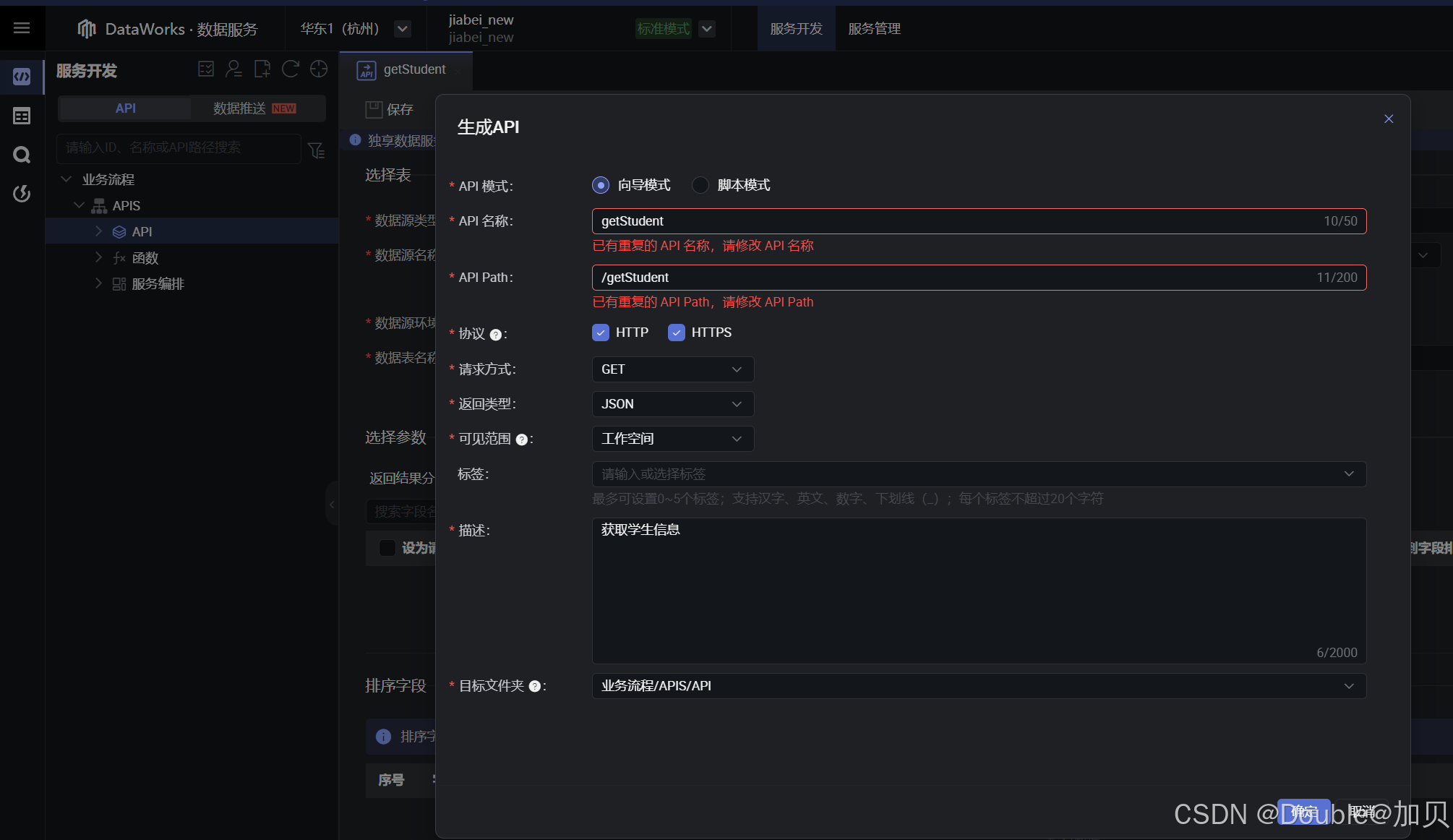
Task: Click inside the API 名称 input field
Action: [867, 220]
